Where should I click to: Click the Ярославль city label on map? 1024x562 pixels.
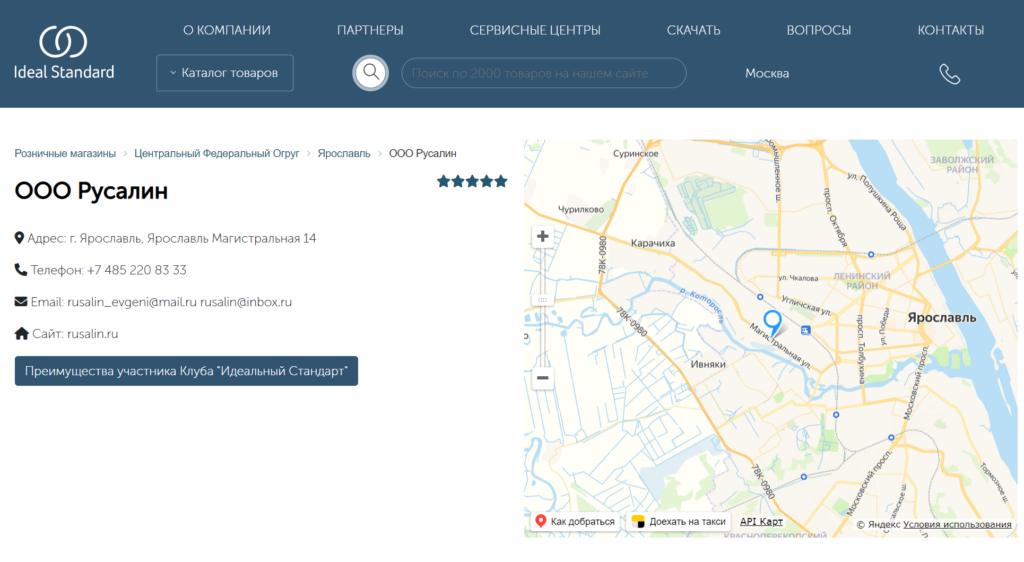click(x=942, y=318)
